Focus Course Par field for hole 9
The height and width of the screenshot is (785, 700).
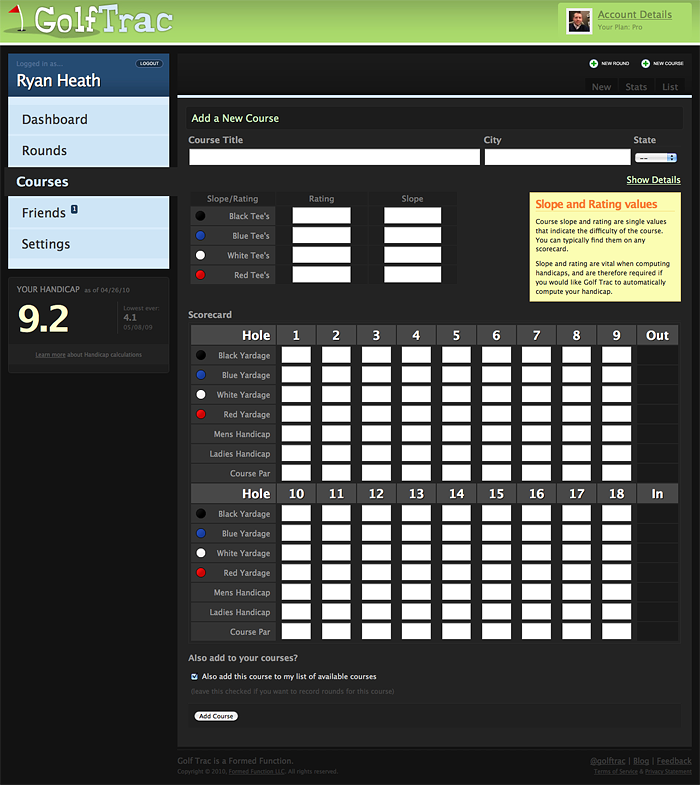[616, 473]
